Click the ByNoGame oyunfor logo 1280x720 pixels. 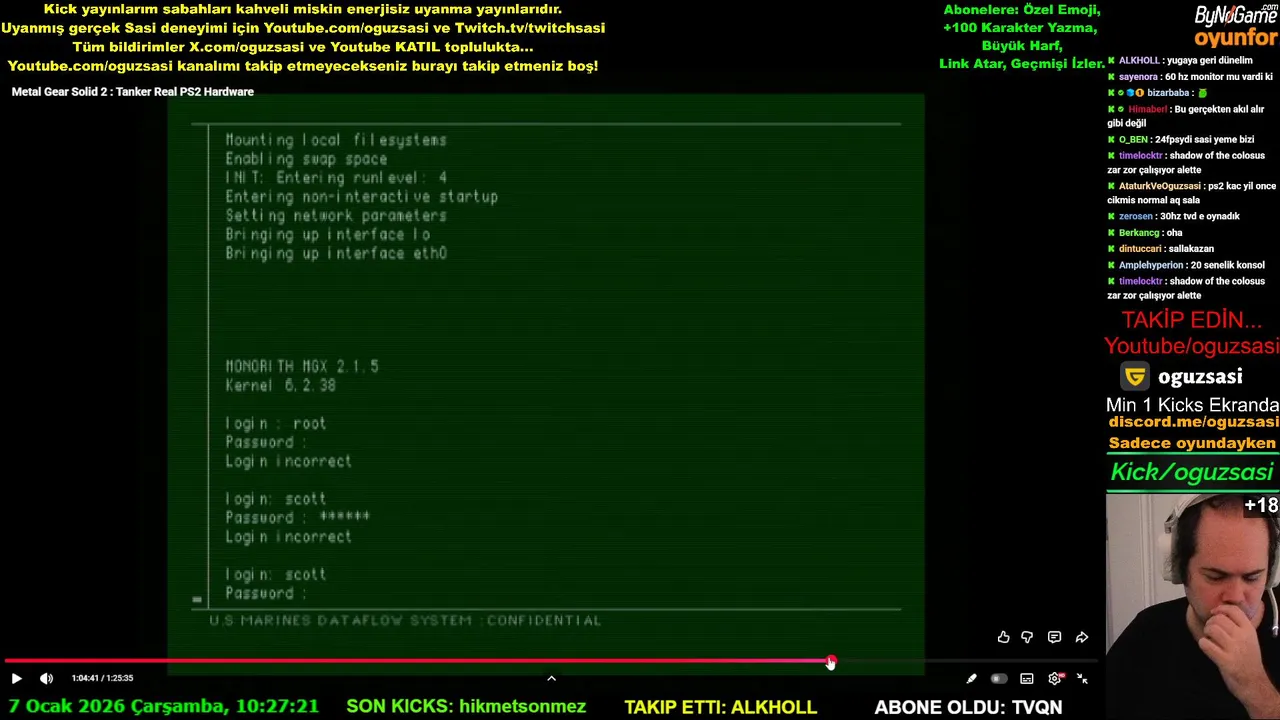click(x=1236, y=27)
